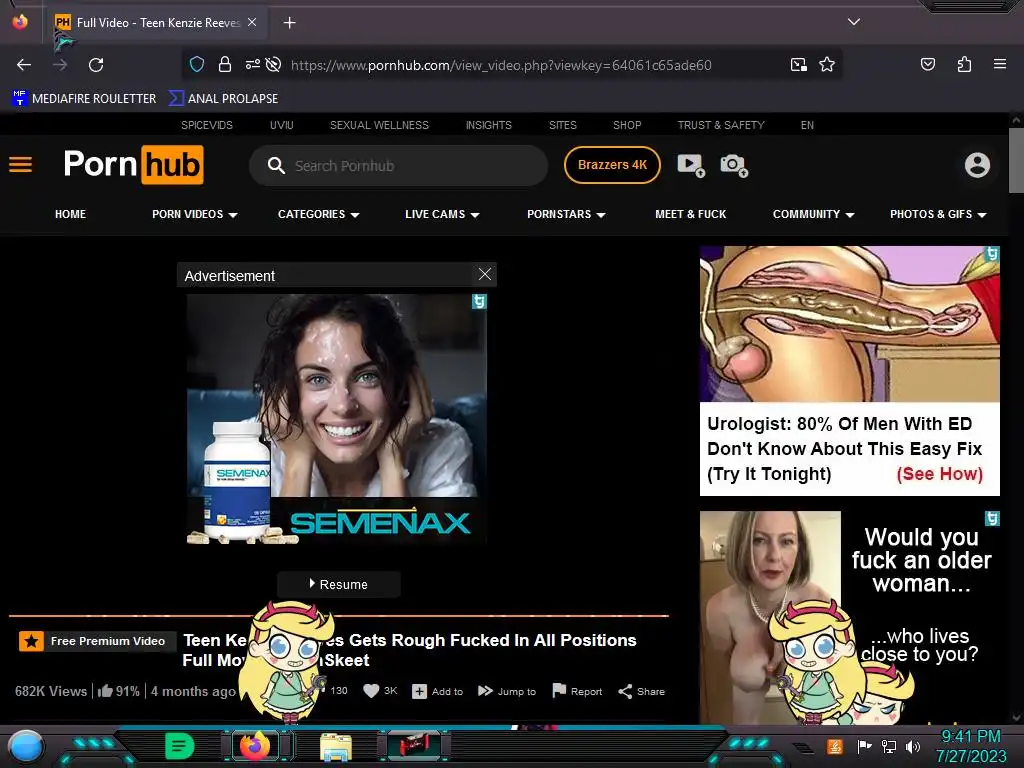Image resolution: width=1024 pixels, height=768 pixels.
Task: Click the Brazzers 4K button
Action: 612,165
